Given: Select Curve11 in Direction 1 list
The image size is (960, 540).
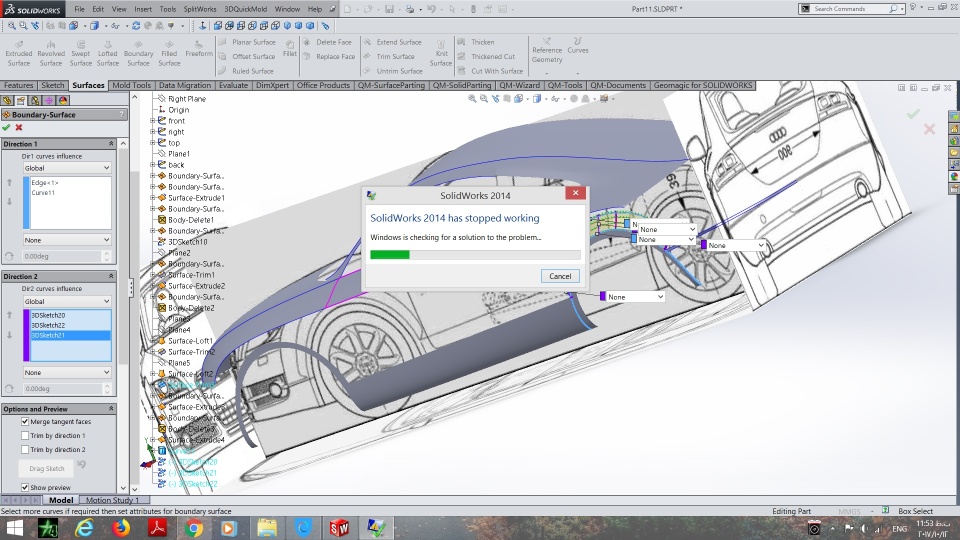Looking at the screenshot, I should [x=43, y=192].
